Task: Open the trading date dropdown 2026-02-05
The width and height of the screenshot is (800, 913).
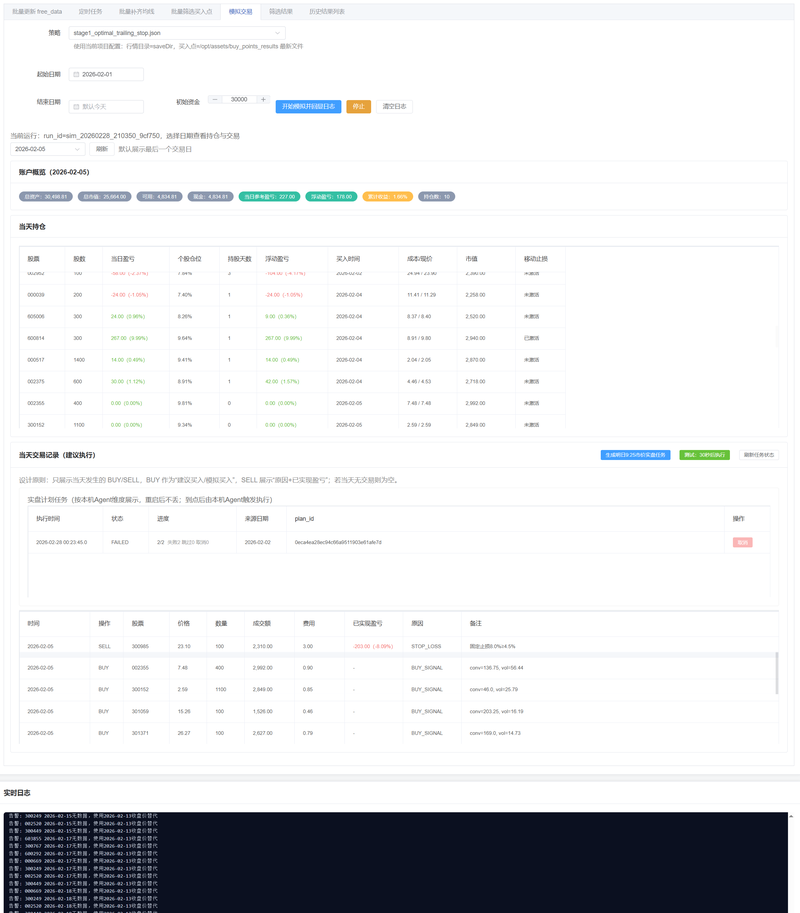Action: coord(48,149)
